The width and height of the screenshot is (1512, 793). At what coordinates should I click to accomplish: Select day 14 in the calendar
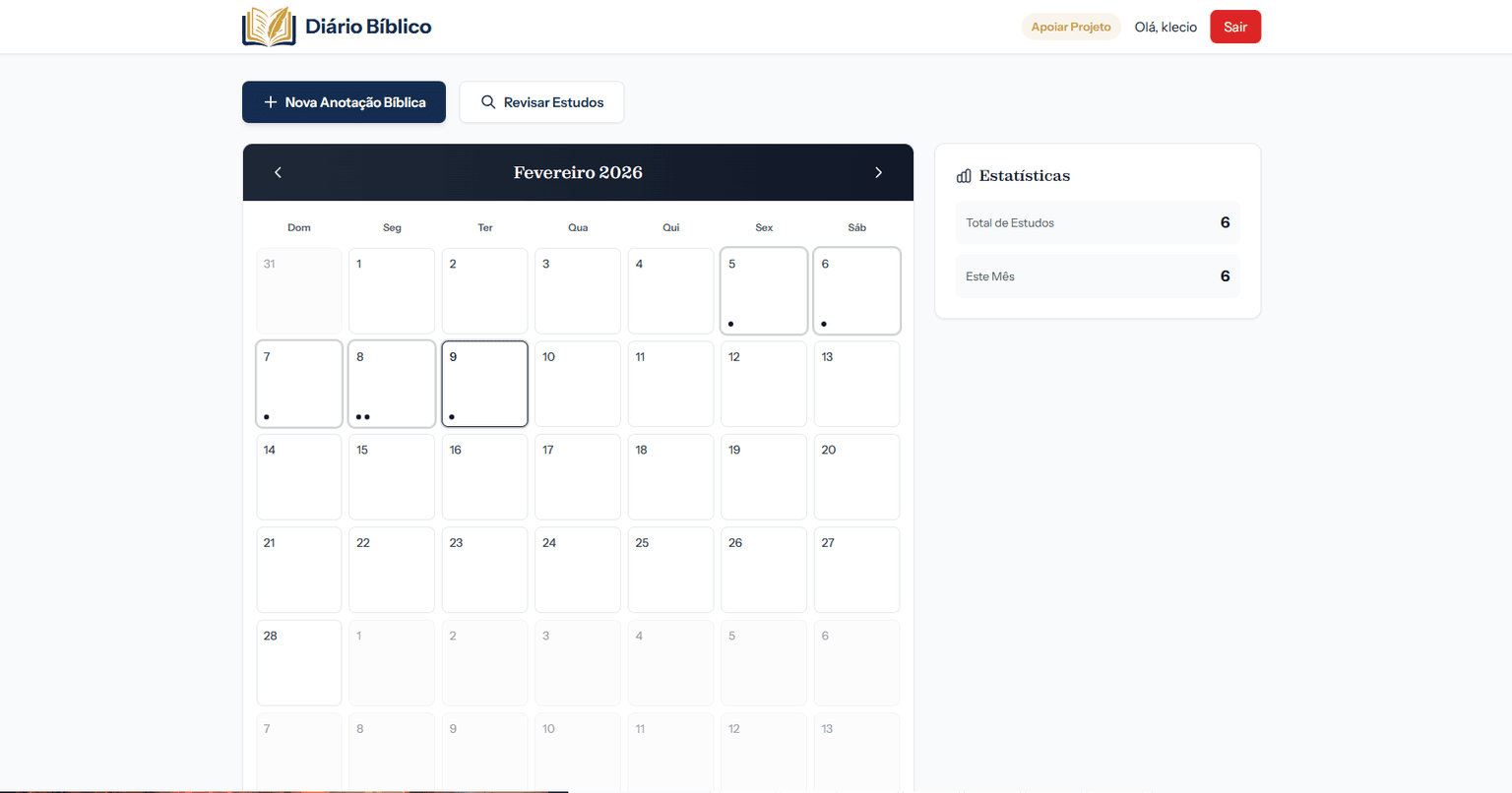pyautogui.click(x=298, y=476)
